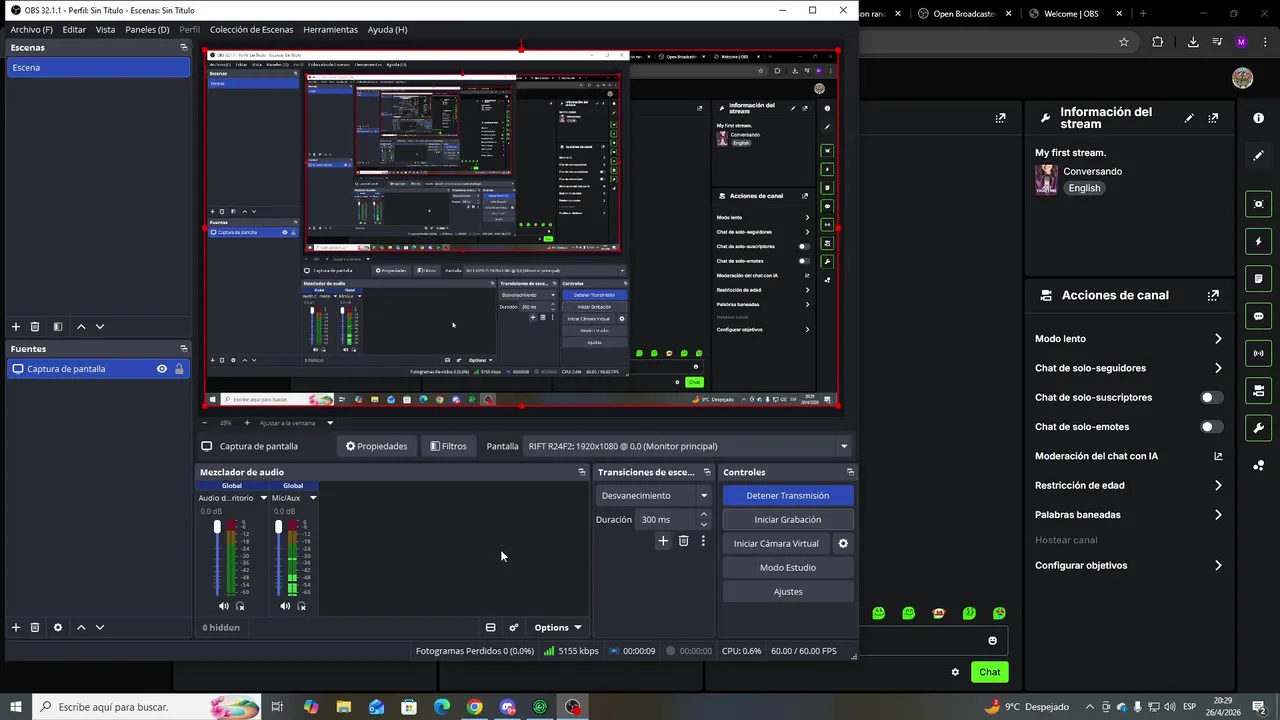Open virtual camera settings gear
Screen dimensions: 1280x720
(x=843, y=544)
